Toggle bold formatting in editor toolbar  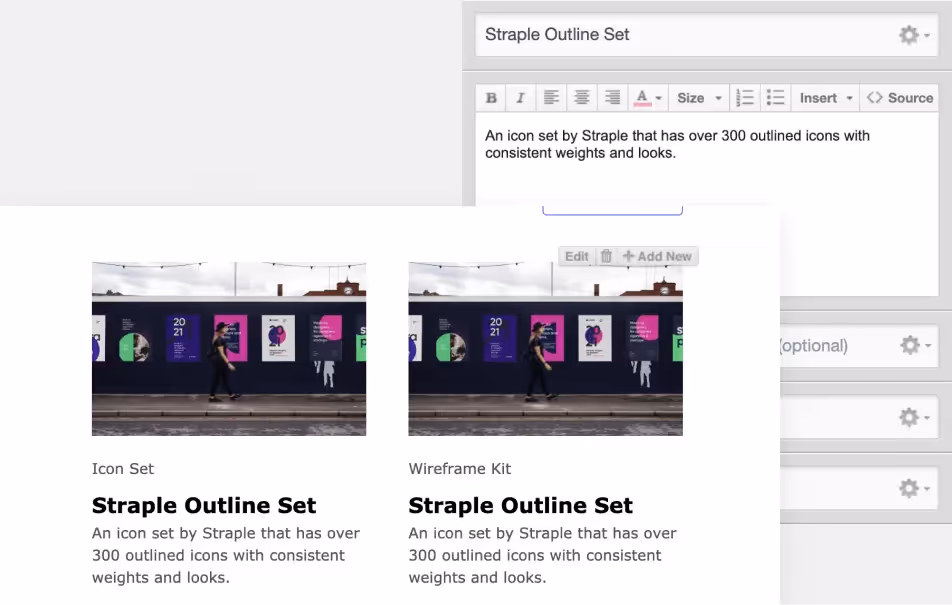point(491,98)
